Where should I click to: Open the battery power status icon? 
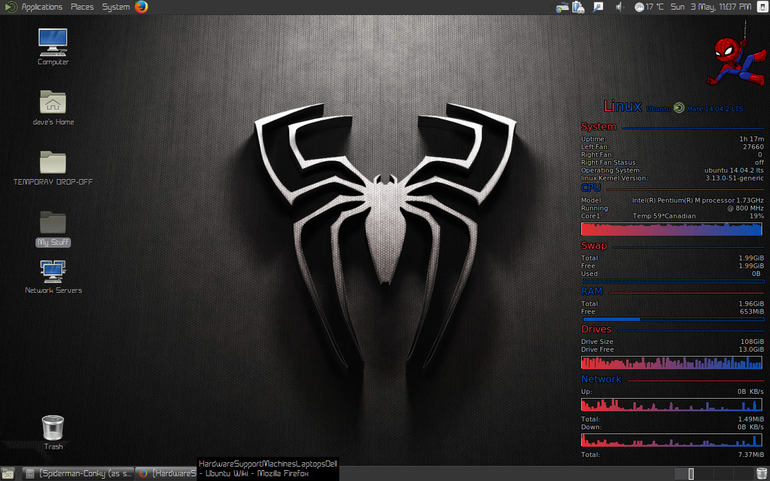point(578,7)
